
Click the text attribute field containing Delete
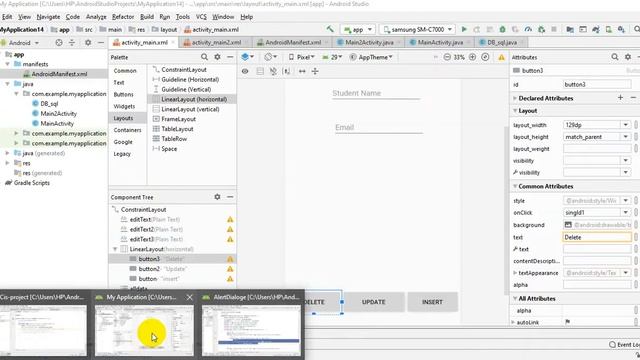[597, 237]
